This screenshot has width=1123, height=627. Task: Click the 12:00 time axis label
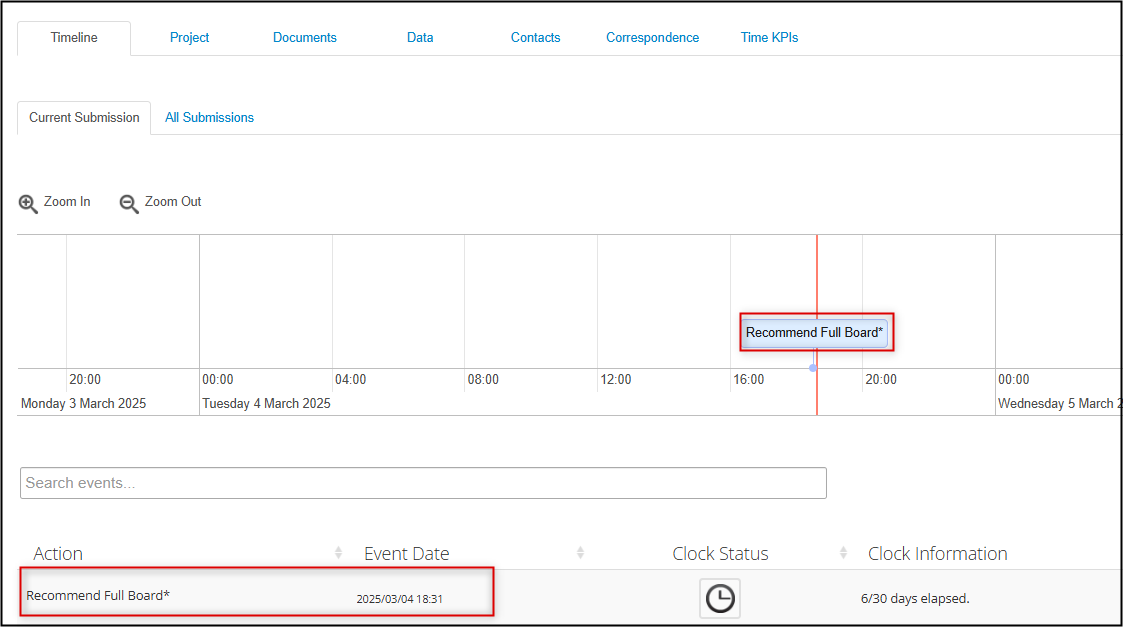pos(616,379)
